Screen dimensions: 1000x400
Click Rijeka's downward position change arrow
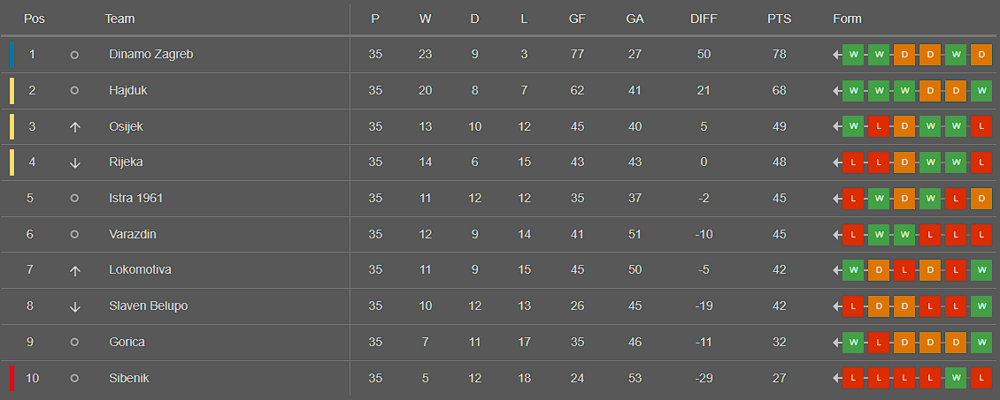(75, 163)
